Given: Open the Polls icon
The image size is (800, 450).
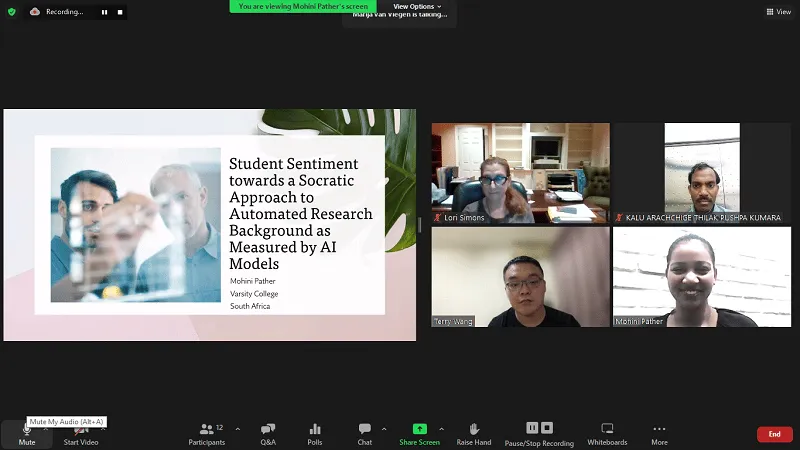Looking at the screenshot, I should click(315, 433).
